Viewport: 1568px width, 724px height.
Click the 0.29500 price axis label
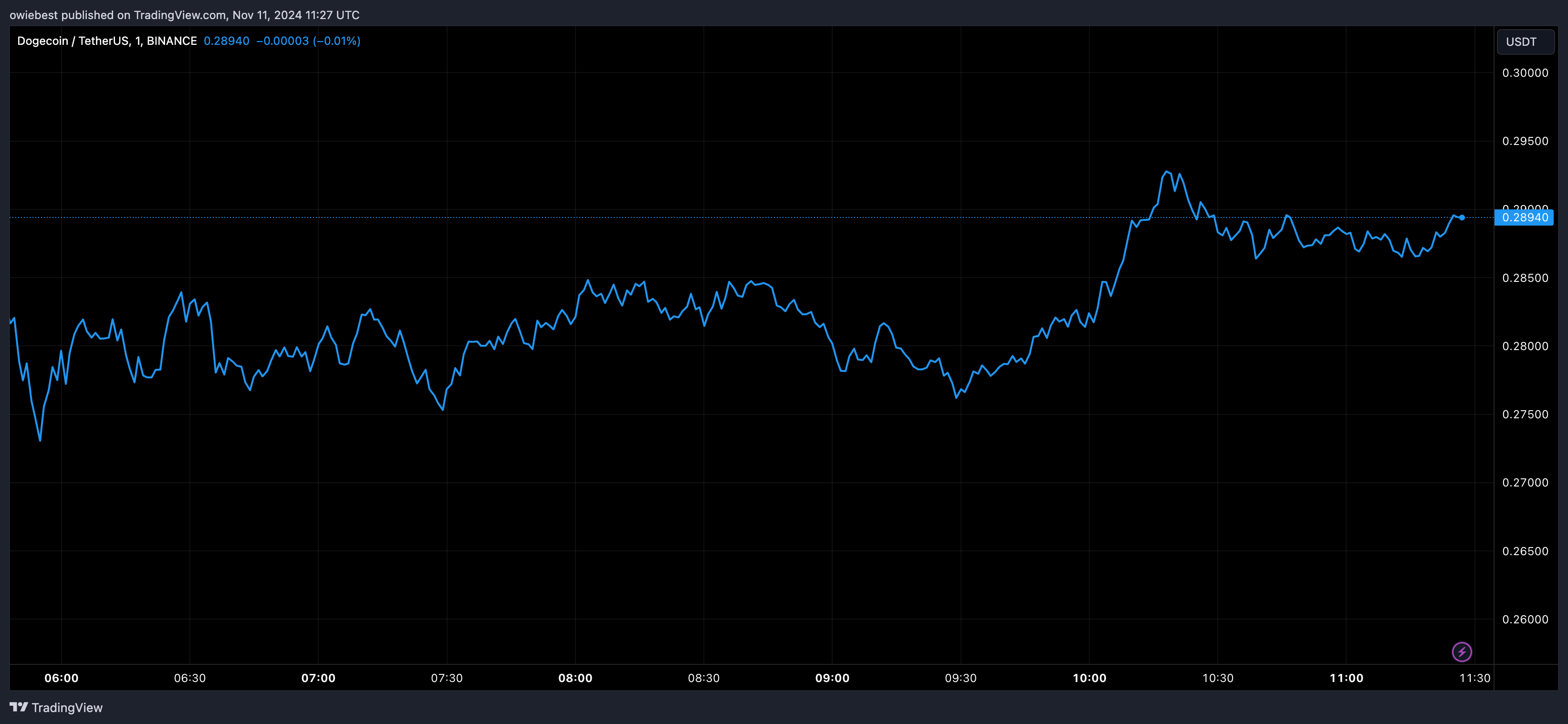click(x=1525, y=141)
